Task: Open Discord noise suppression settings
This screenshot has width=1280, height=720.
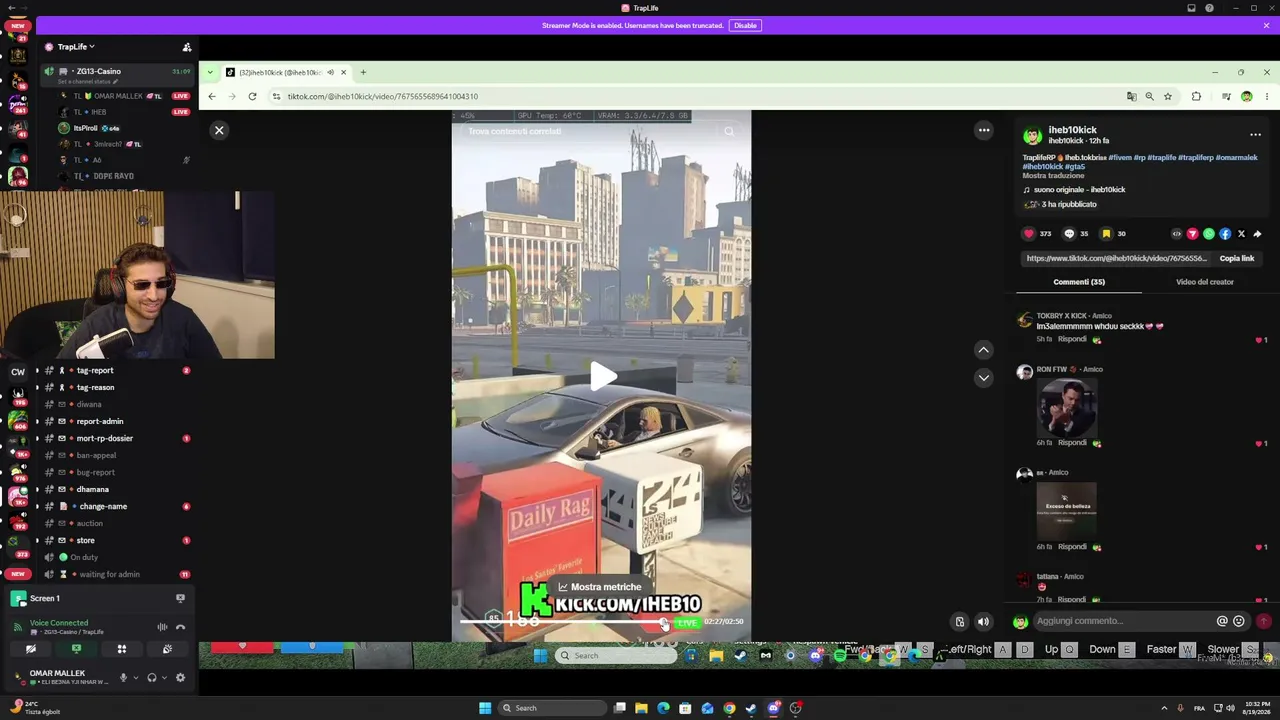Action: coord(162,628)
